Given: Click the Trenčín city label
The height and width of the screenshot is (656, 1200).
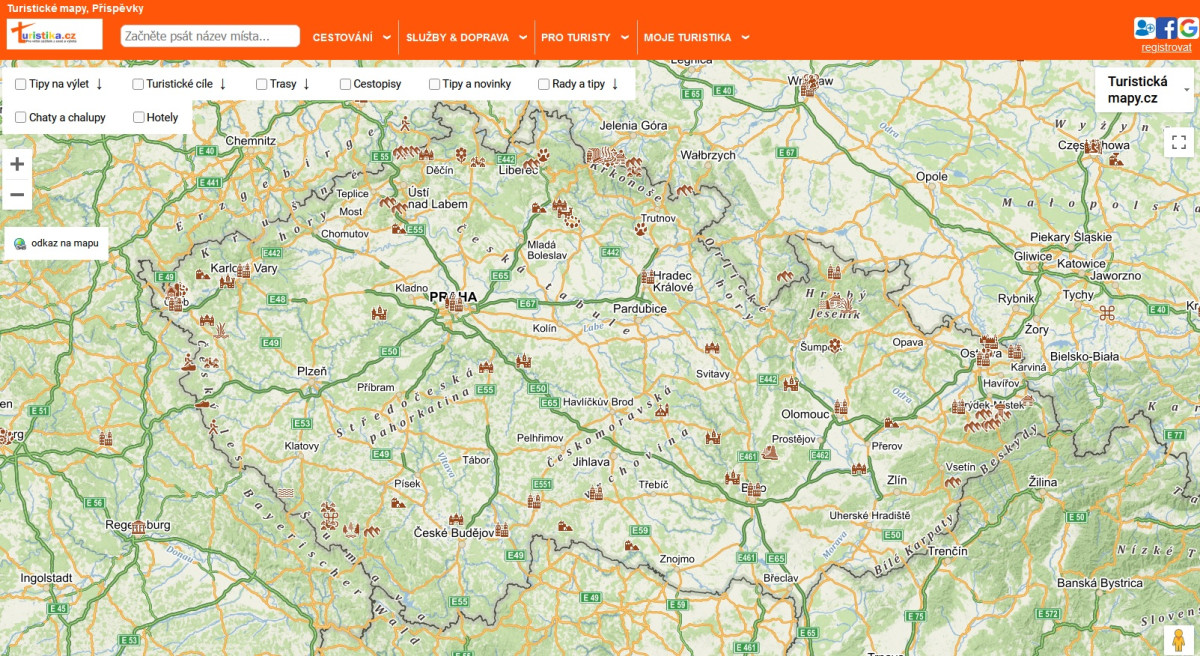Looking at the screenshot, I should [x=947, y=551].
